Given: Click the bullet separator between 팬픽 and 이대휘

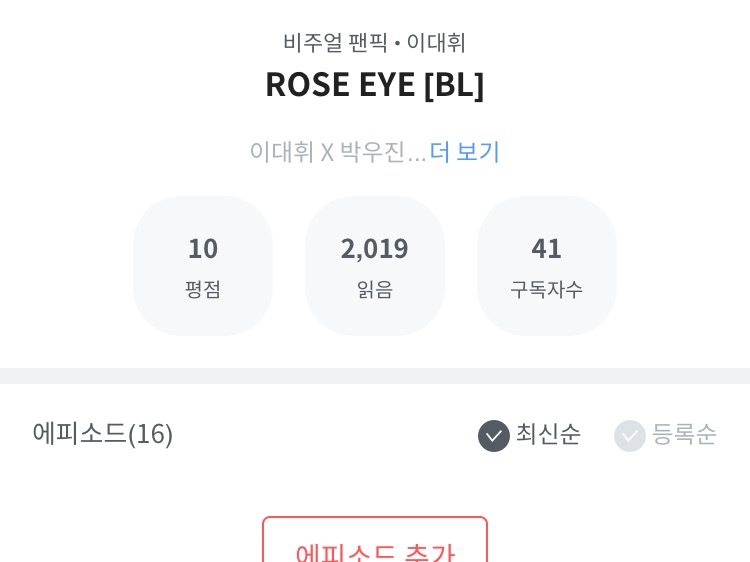Looking at the screenshot, I should point(397,44).
